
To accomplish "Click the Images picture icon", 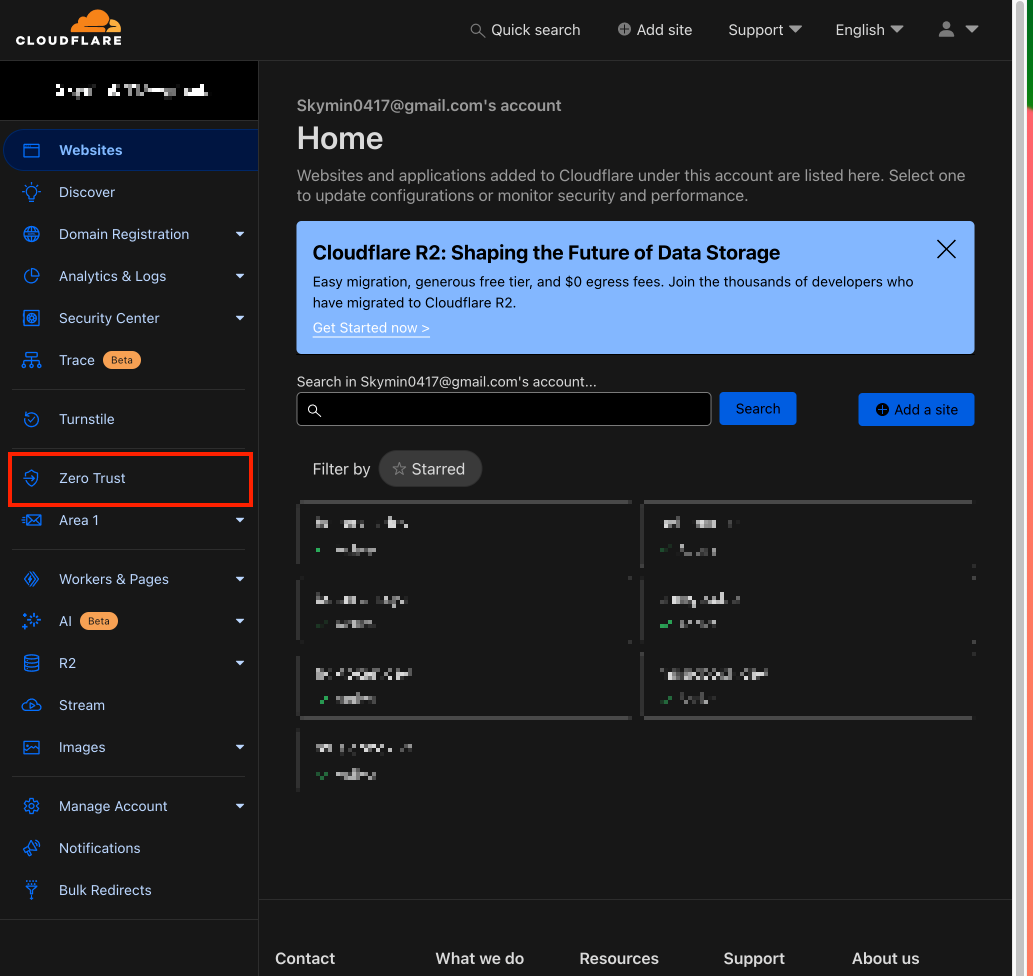I will (x=32, y=747).
